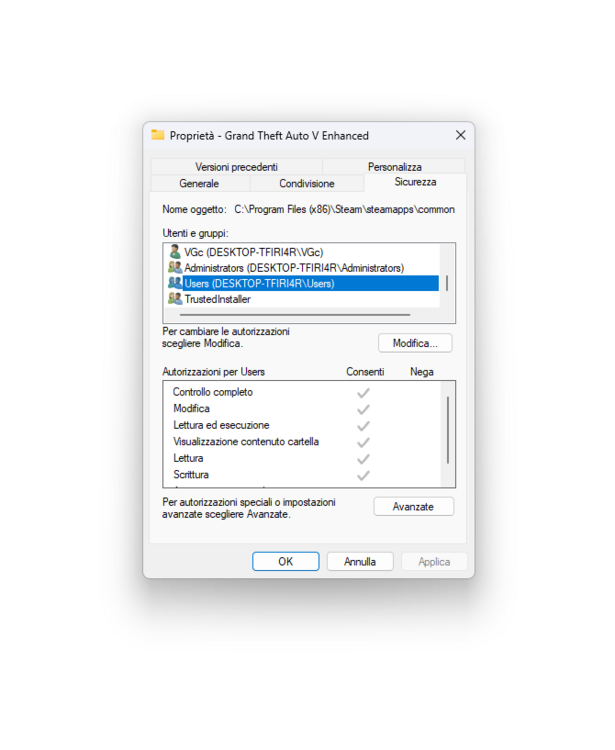Click the Lettura permission label
The width and height of the screenshot is (615, 750).
pos(188,458)
